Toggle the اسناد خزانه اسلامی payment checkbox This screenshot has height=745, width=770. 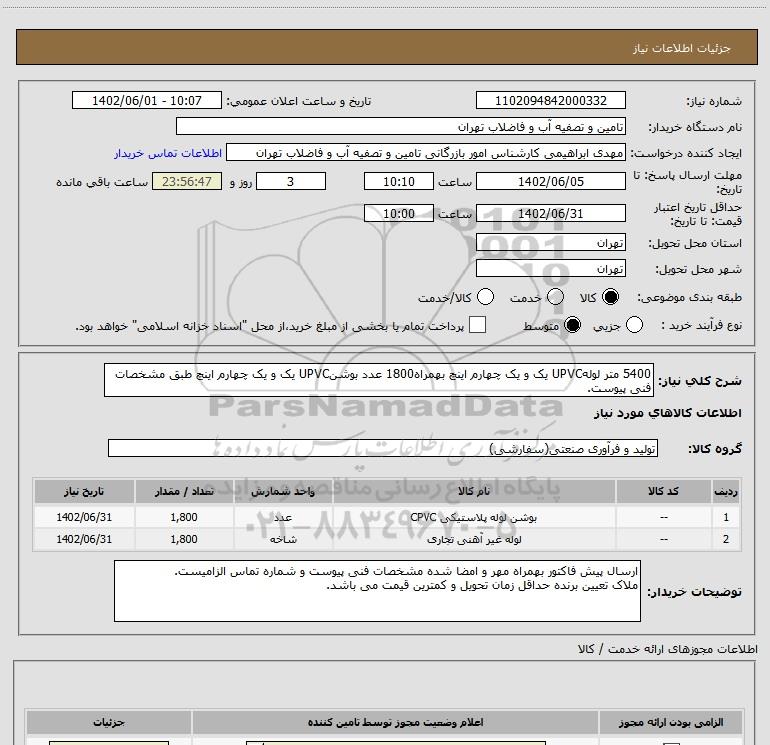477,325
